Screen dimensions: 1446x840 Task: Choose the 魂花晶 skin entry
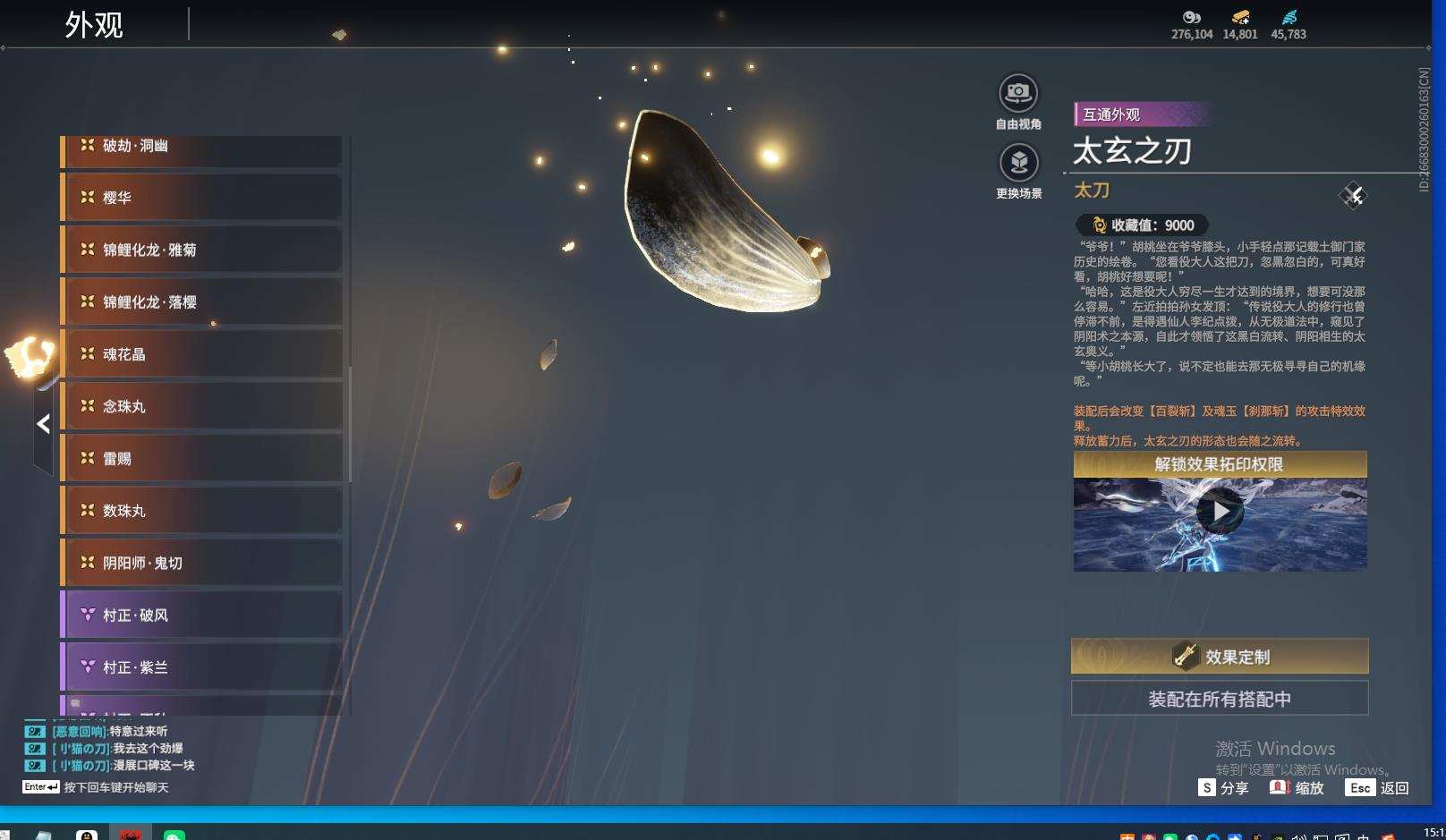201,354
